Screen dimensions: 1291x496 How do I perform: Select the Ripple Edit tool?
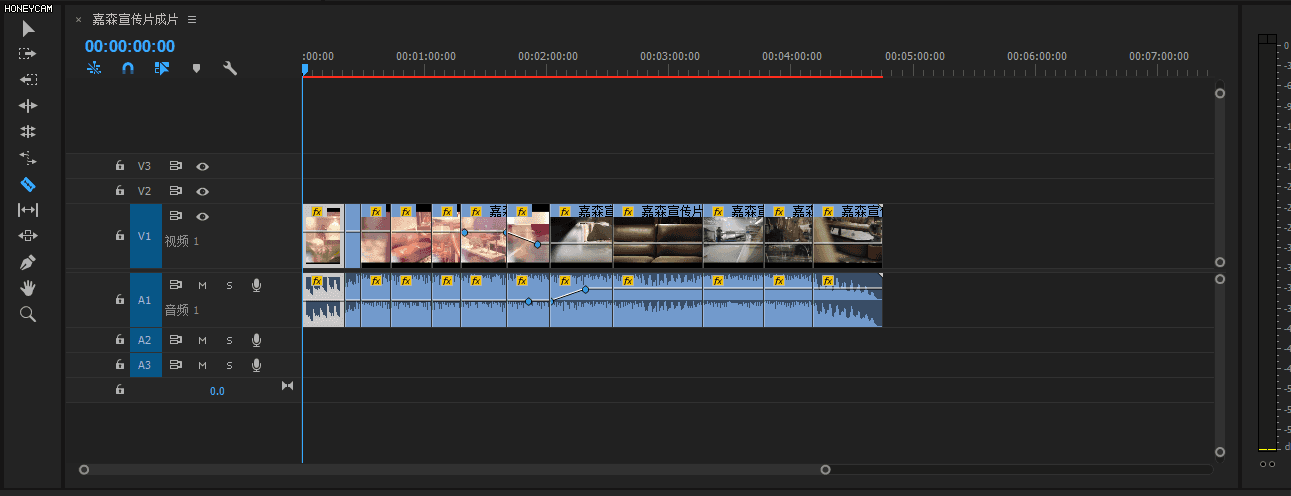(x=28, y=106)
